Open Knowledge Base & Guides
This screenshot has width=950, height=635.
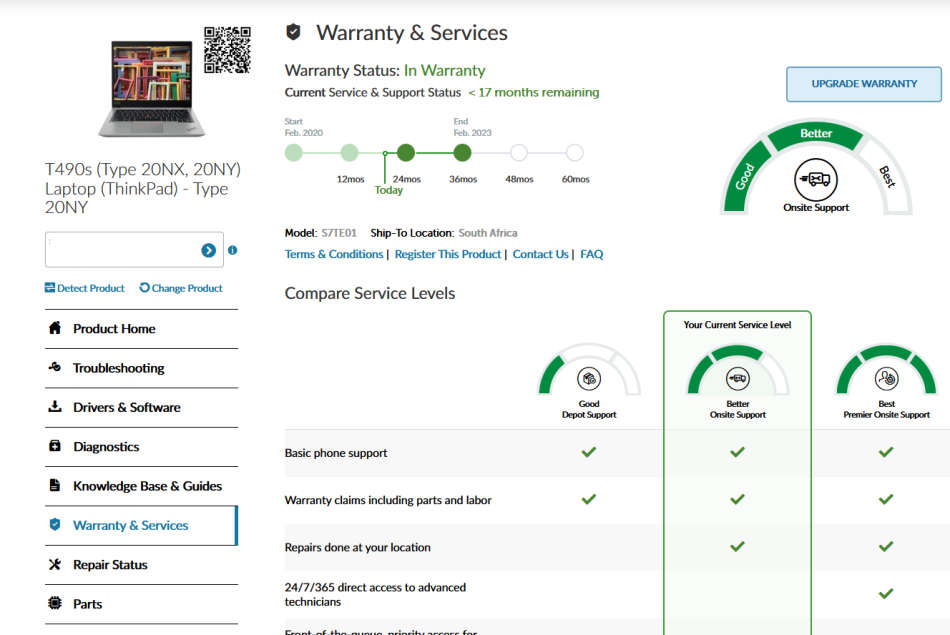pos(147,486)
